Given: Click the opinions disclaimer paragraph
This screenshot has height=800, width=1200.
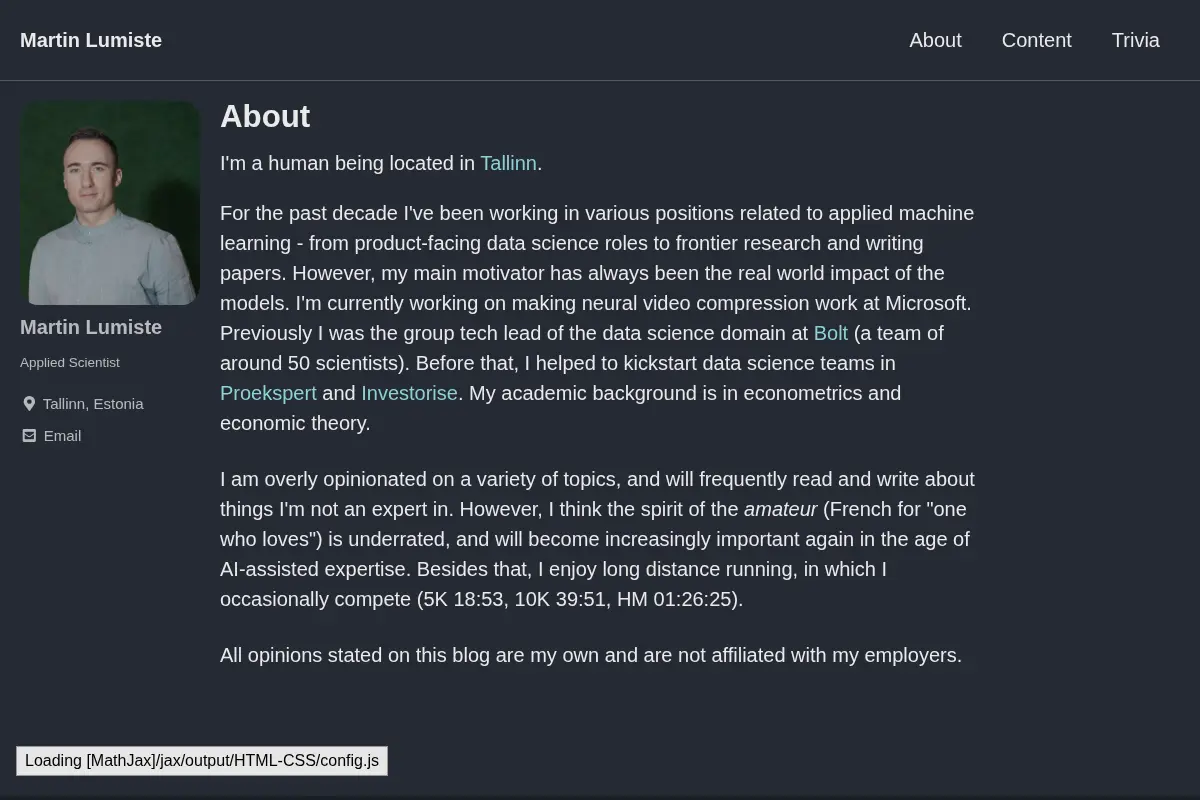Looking at the screenshot, I should click(591, 655).
